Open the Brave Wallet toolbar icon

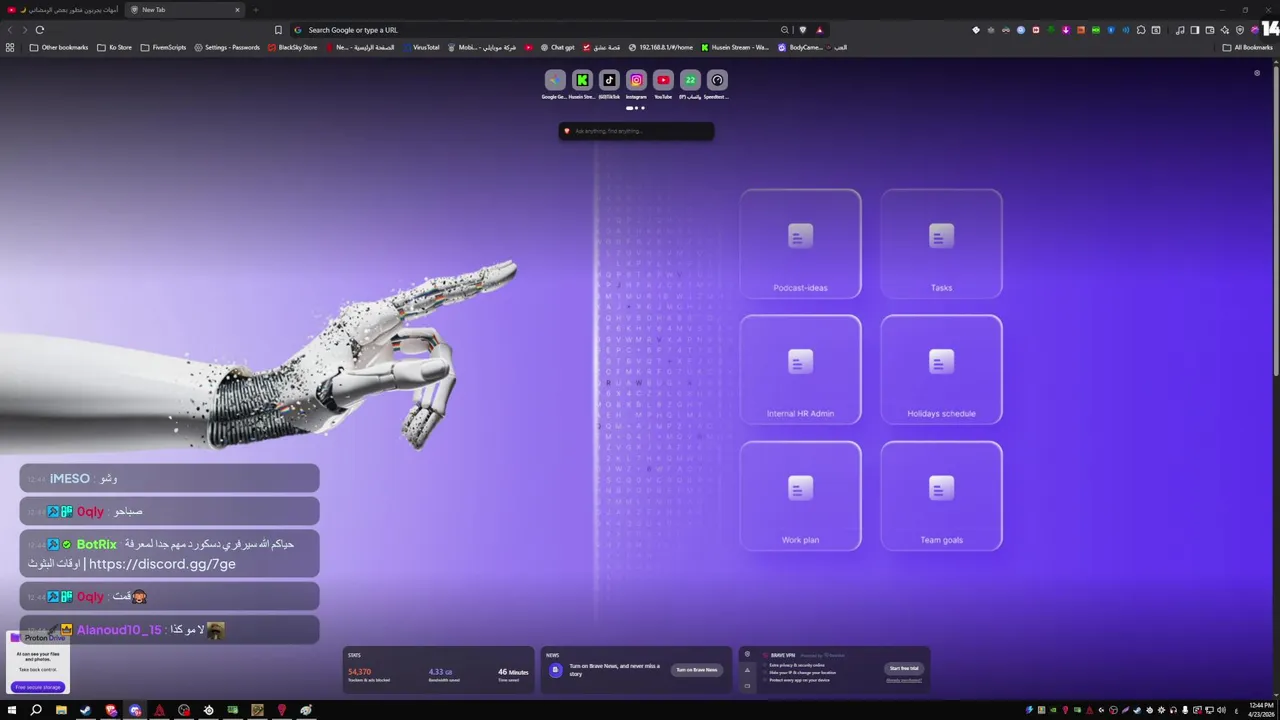[1209, 30]
